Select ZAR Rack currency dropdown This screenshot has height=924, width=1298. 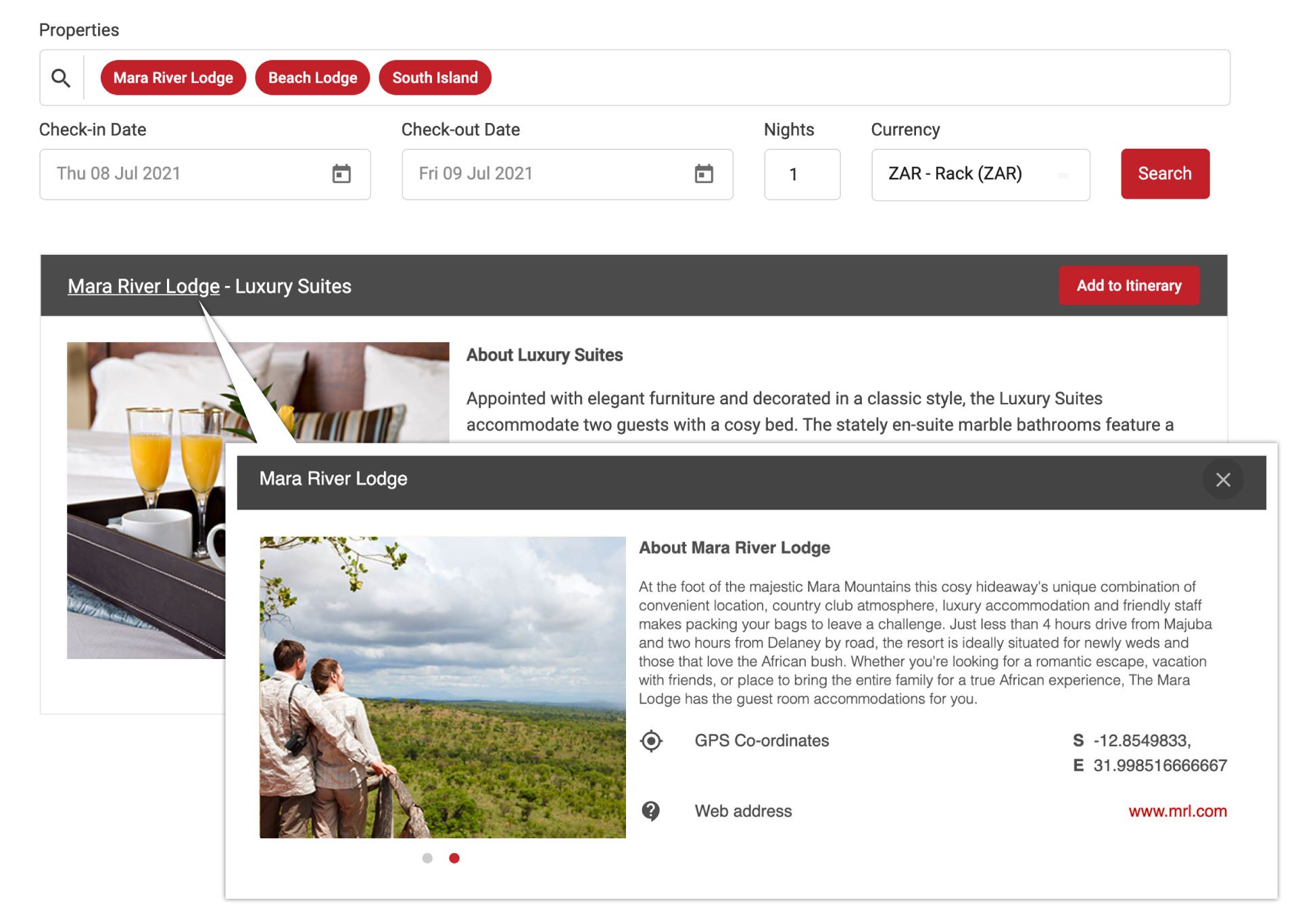(981, 173)
